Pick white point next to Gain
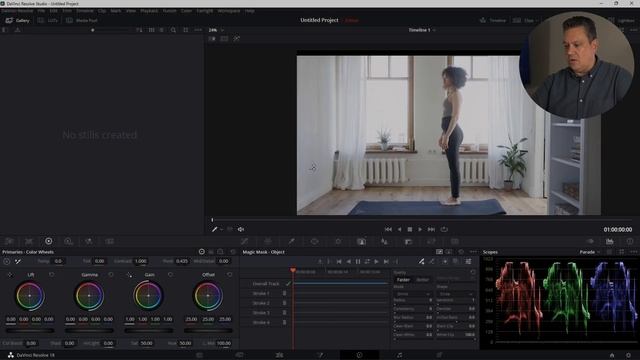Image resolution: width=640 pixels, height=360 pixels. coord(129,275)
